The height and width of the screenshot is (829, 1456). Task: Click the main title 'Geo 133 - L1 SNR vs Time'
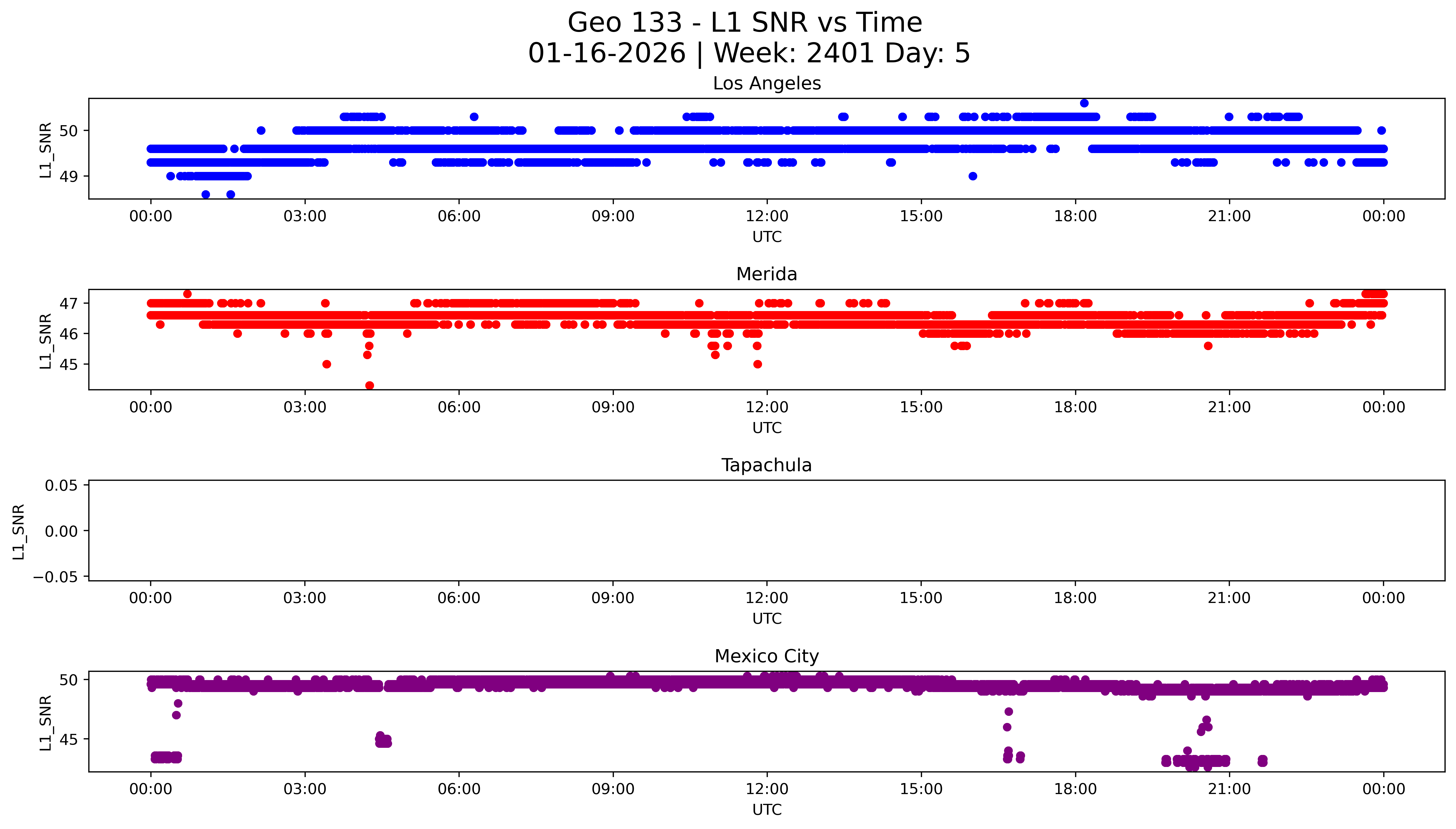[744, 23]
